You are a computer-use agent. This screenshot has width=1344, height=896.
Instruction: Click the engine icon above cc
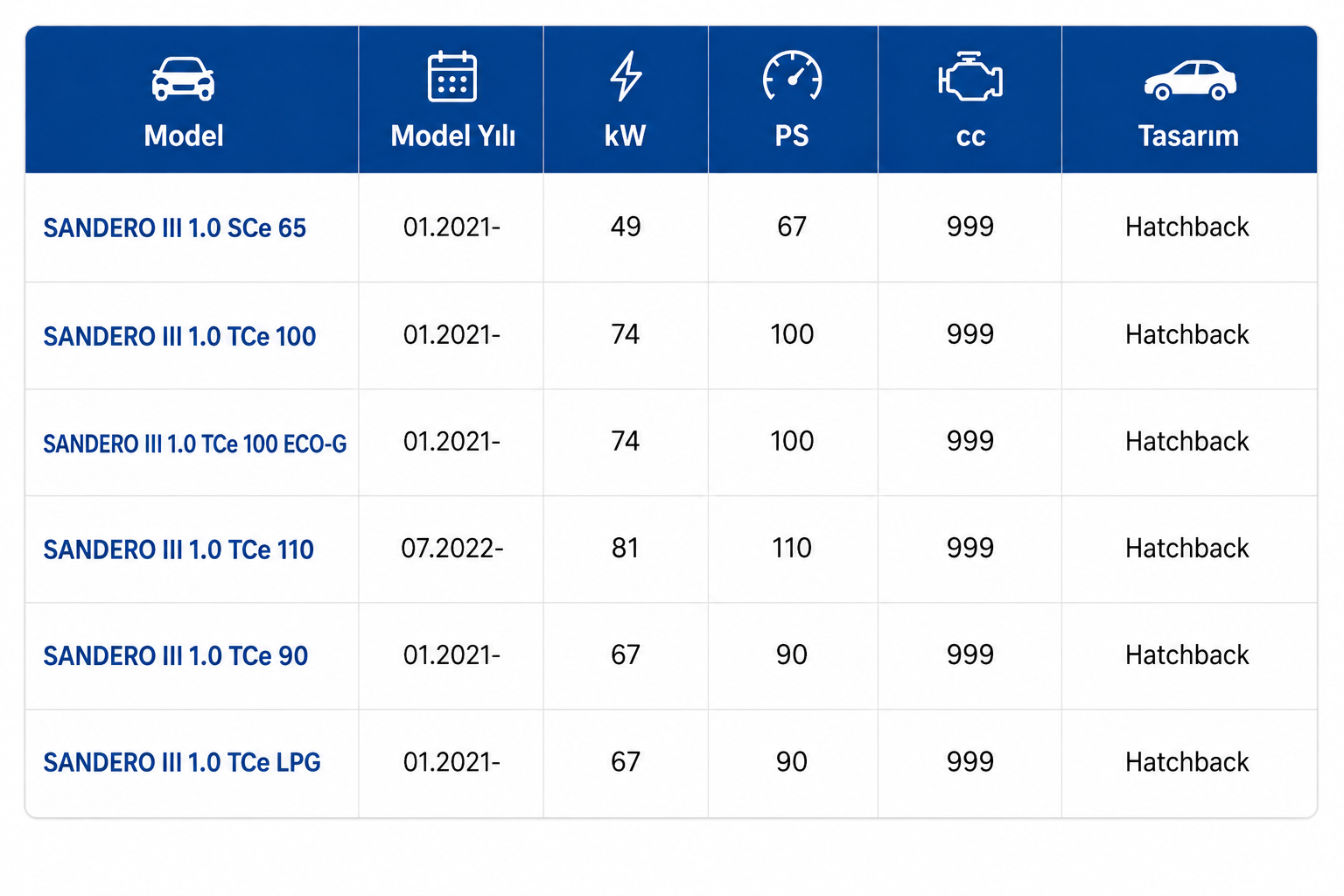click(x=969, y=77)
